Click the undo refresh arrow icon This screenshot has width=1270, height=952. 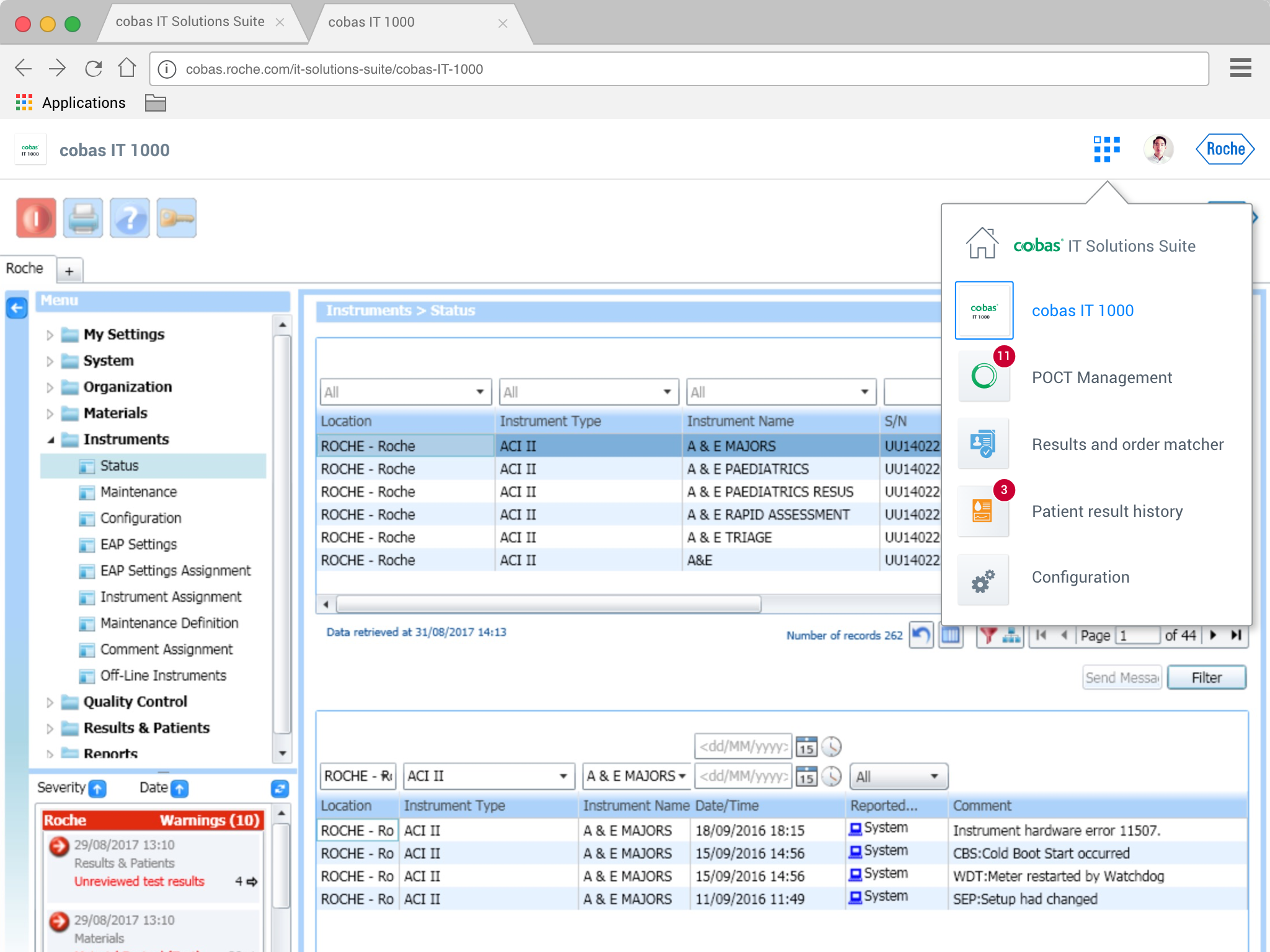(x=921, y=635)
